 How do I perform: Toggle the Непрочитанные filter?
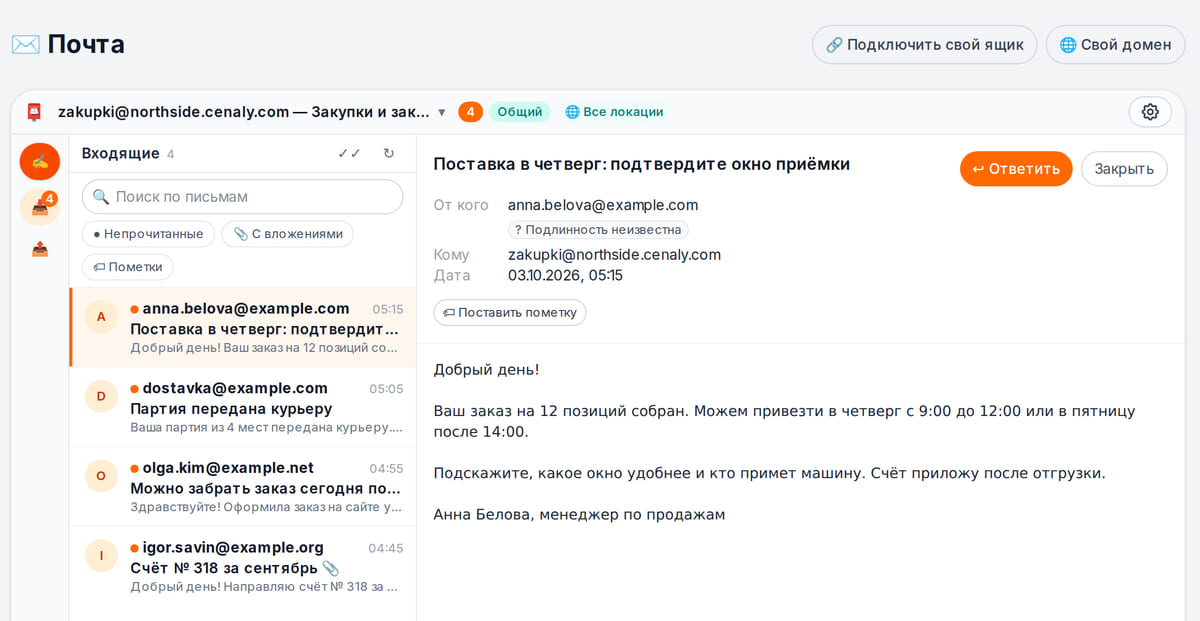pos(148,234)
